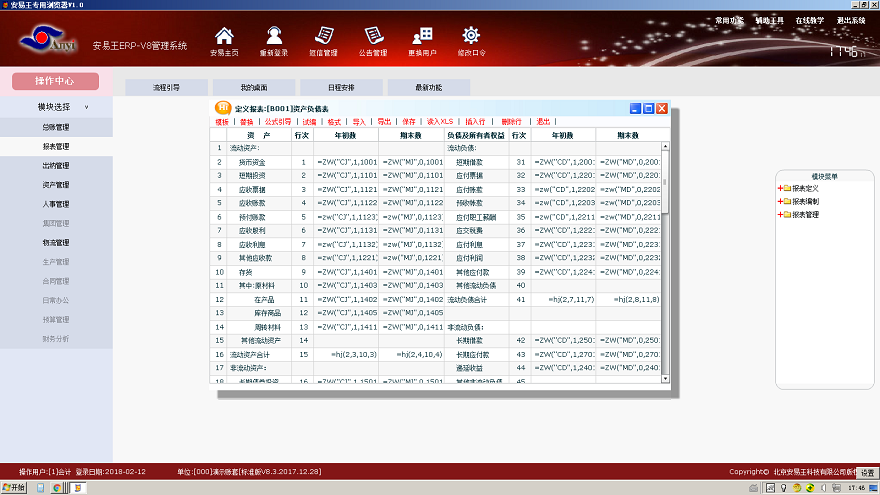This screenshot has width=880, height=495.
Task: Click 读入XLS in report toolbar
Action: pyautogui.click(x=440, y=122)
